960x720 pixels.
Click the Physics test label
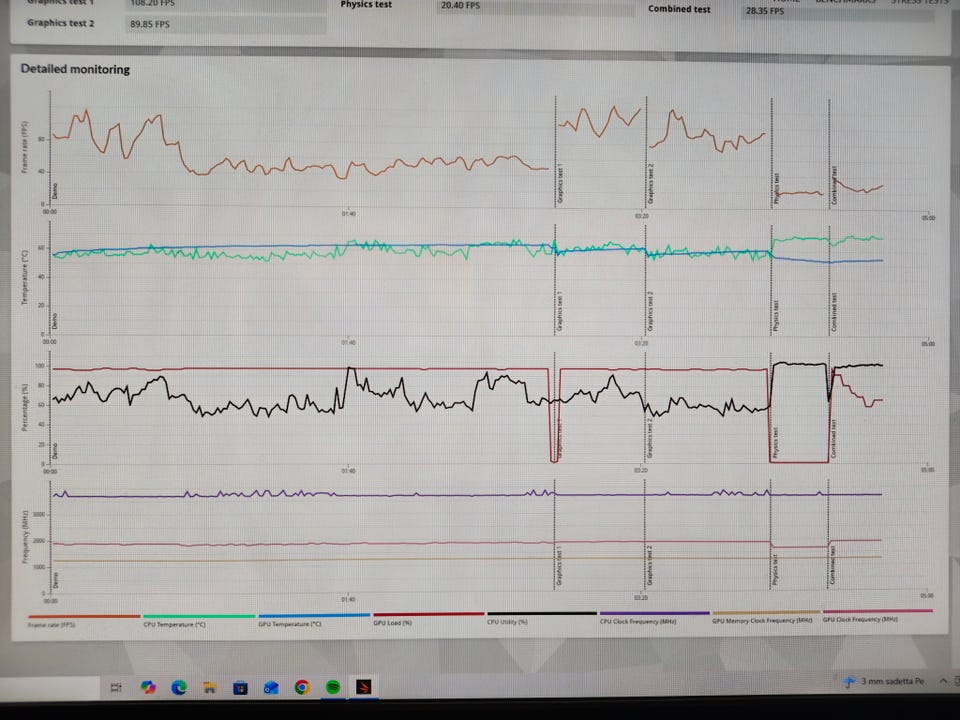(366, 4)
